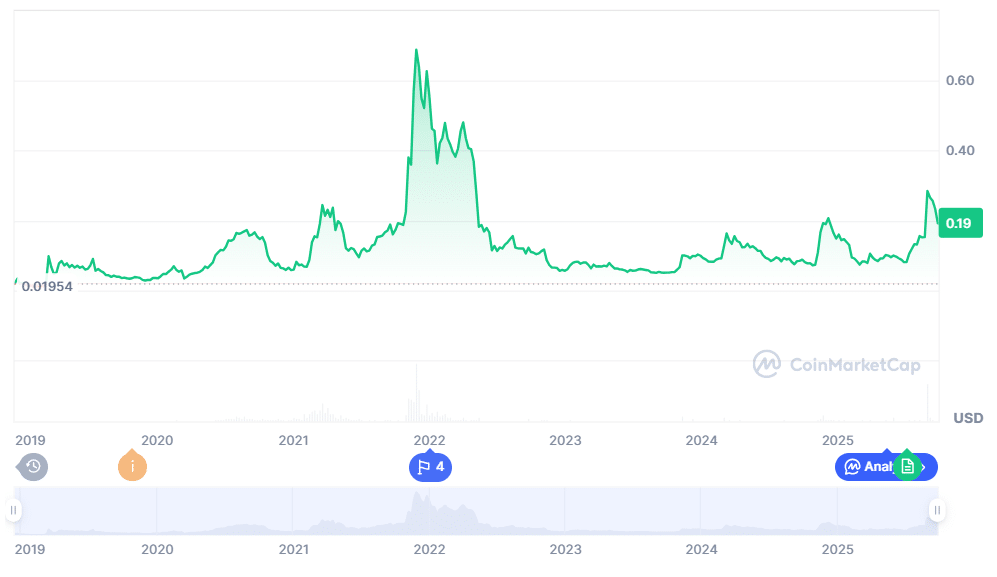Click the right range slider handle
The image size is (997, 577).
937,510
